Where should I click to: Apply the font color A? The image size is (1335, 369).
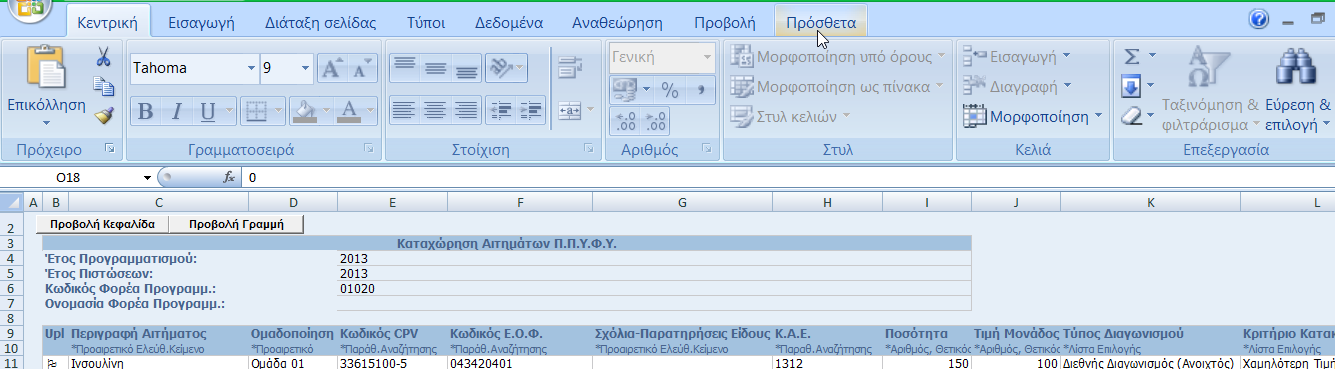coord(349,111)
